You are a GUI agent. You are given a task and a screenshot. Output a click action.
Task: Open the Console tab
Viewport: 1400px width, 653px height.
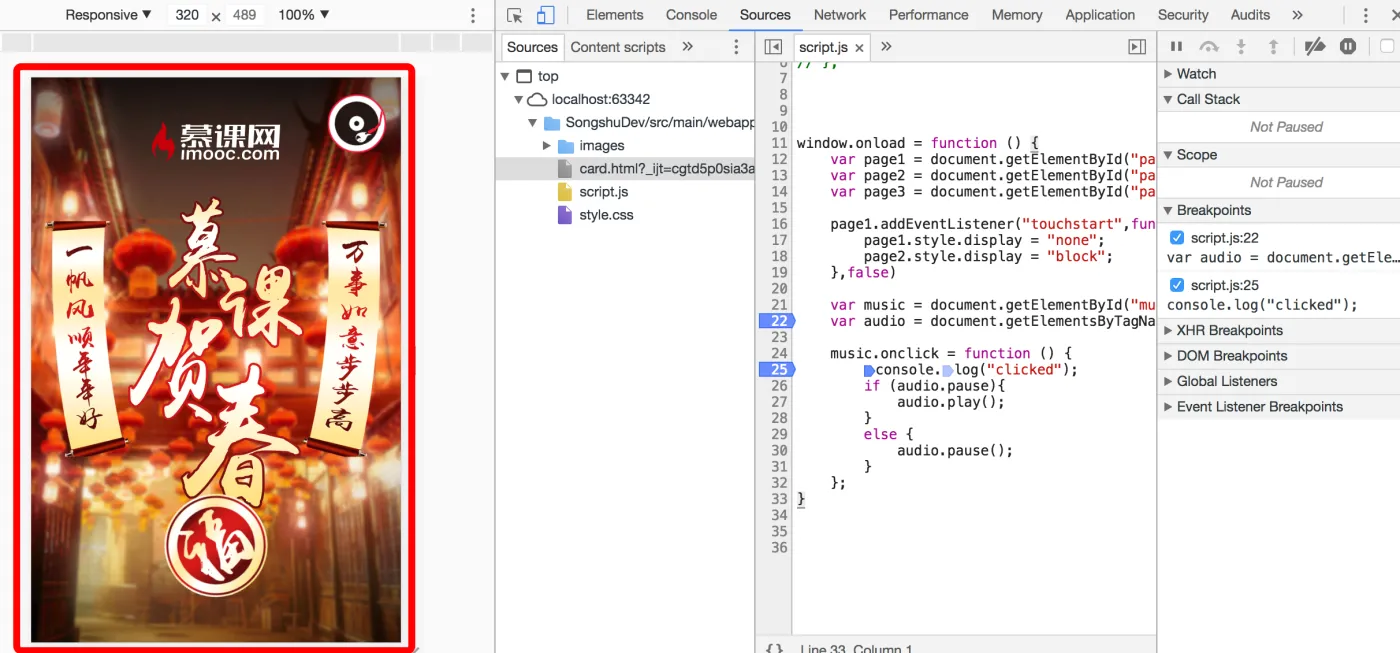[x=691, y=15]
